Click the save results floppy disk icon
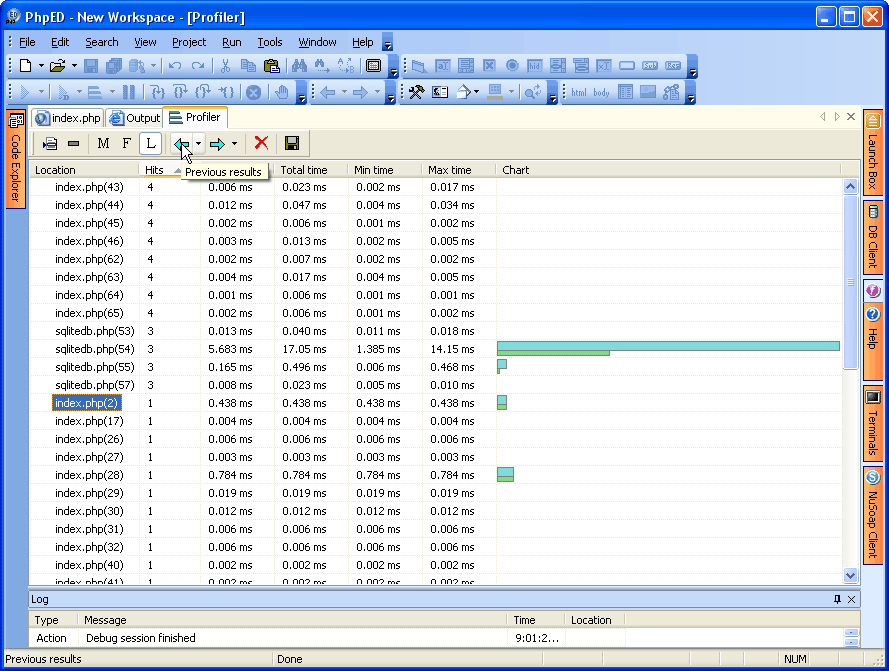The width and height of the screenshot is (889, 671). [292, 144]
